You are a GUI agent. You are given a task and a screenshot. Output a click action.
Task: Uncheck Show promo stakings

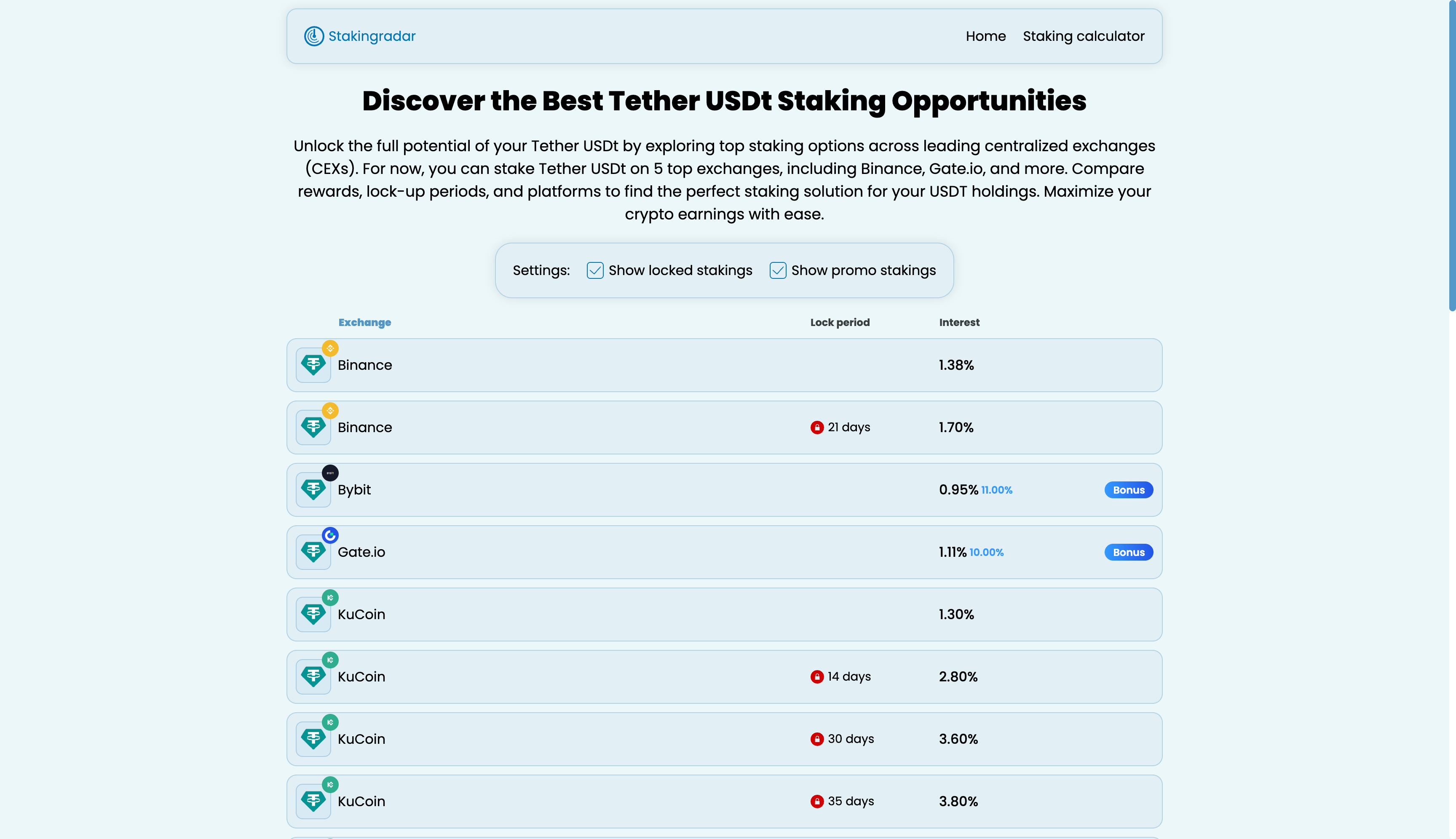(x=778, y=270)
